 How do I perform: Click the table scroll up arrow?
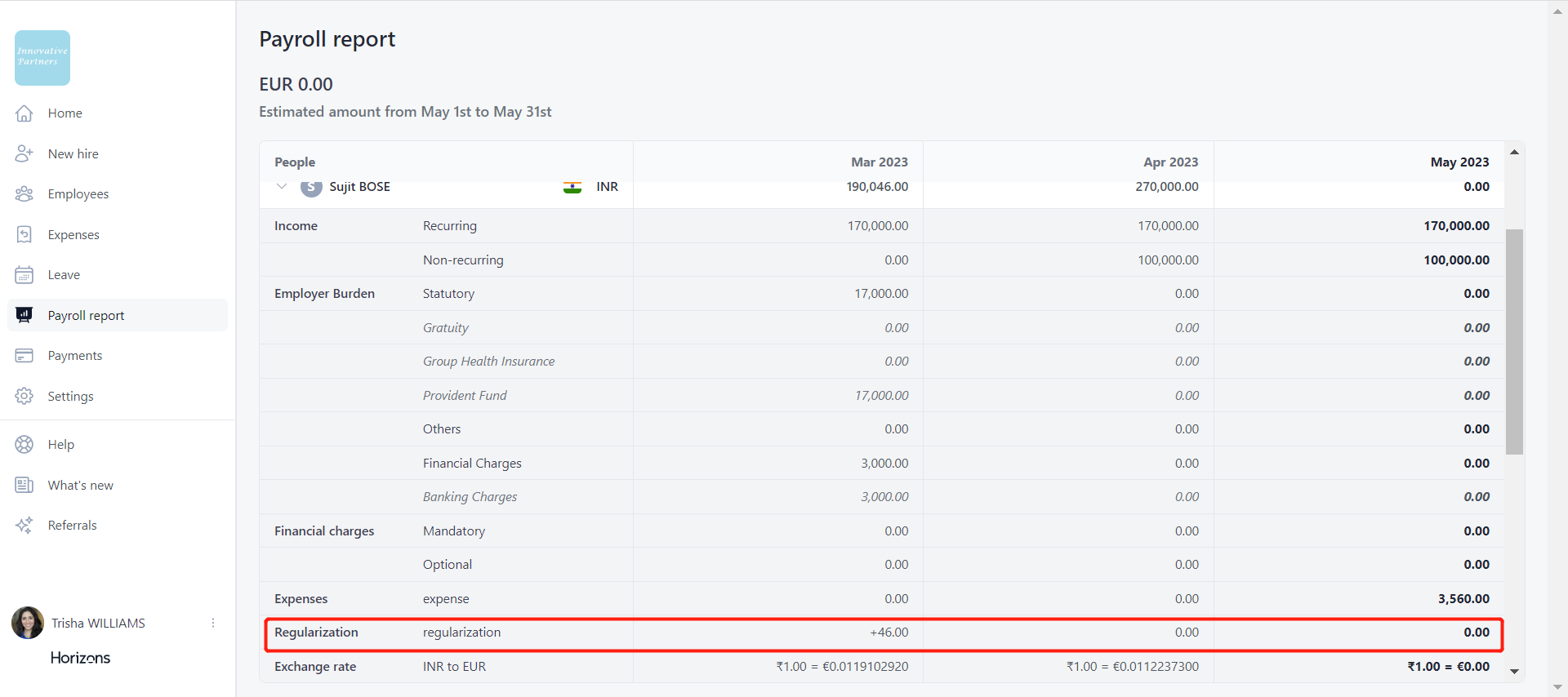[x=1514, y=153]
